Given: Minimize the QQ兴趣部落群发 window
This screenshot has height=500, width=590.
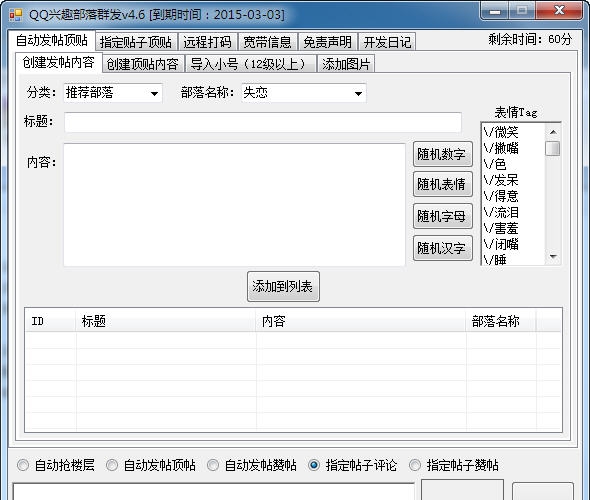Looking at the screenshot, I should [495, 11].
